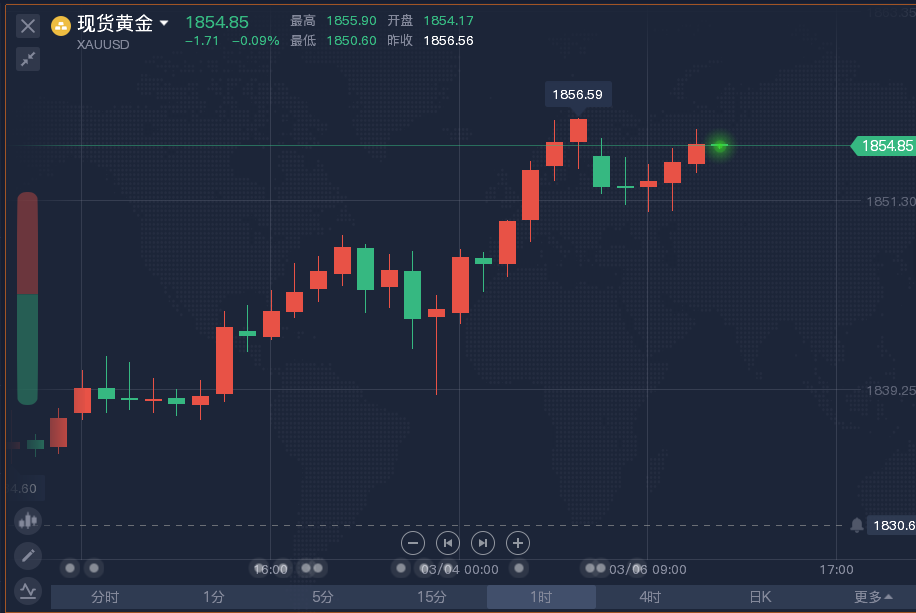Zoom in the chart with the plus button
The height and width of the screenshot is (613, 916).
(x=517, y=543)
